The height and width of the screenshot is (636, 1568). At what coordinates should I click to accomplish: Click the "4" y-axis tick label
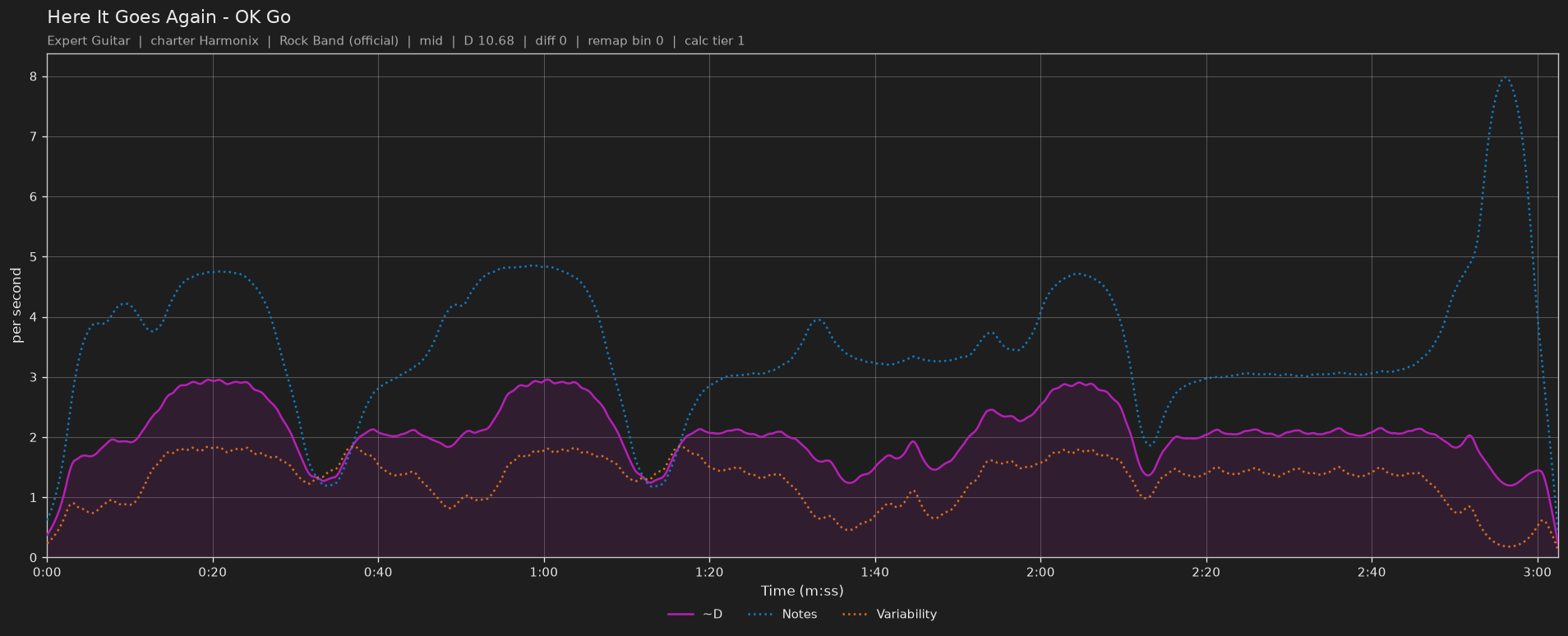point(34,317)
